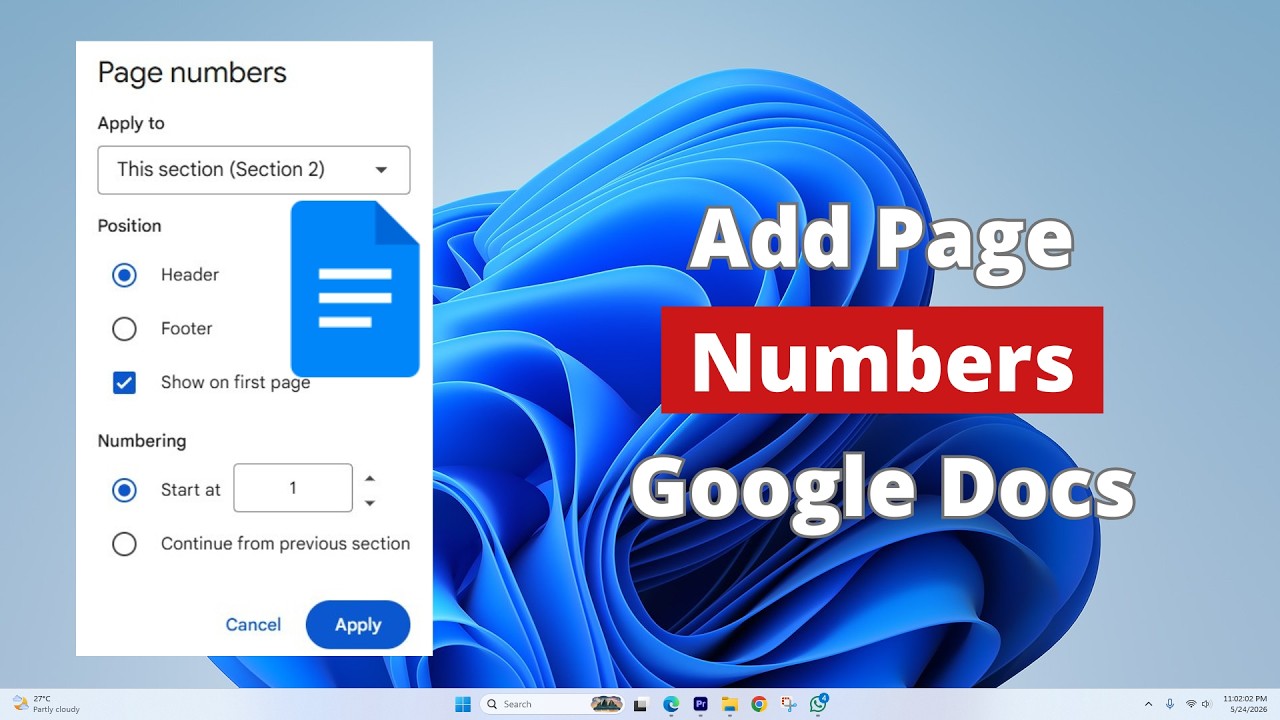Select the Start at numbering radio button
The height and width of the screenshot is (720, 1280).
pyautogui.click(x=124, y=490)
